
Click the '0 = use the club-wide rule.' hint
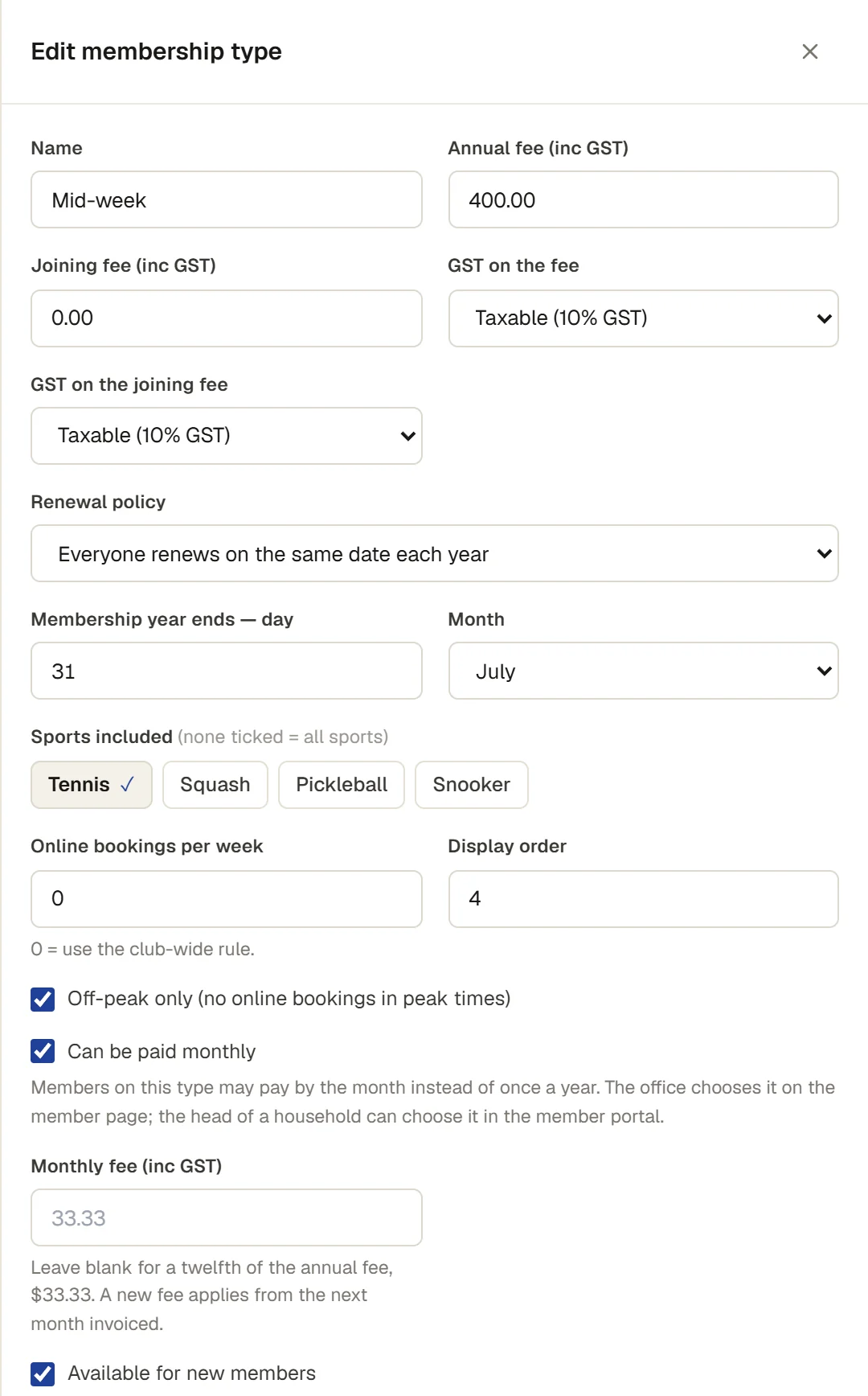143,949
